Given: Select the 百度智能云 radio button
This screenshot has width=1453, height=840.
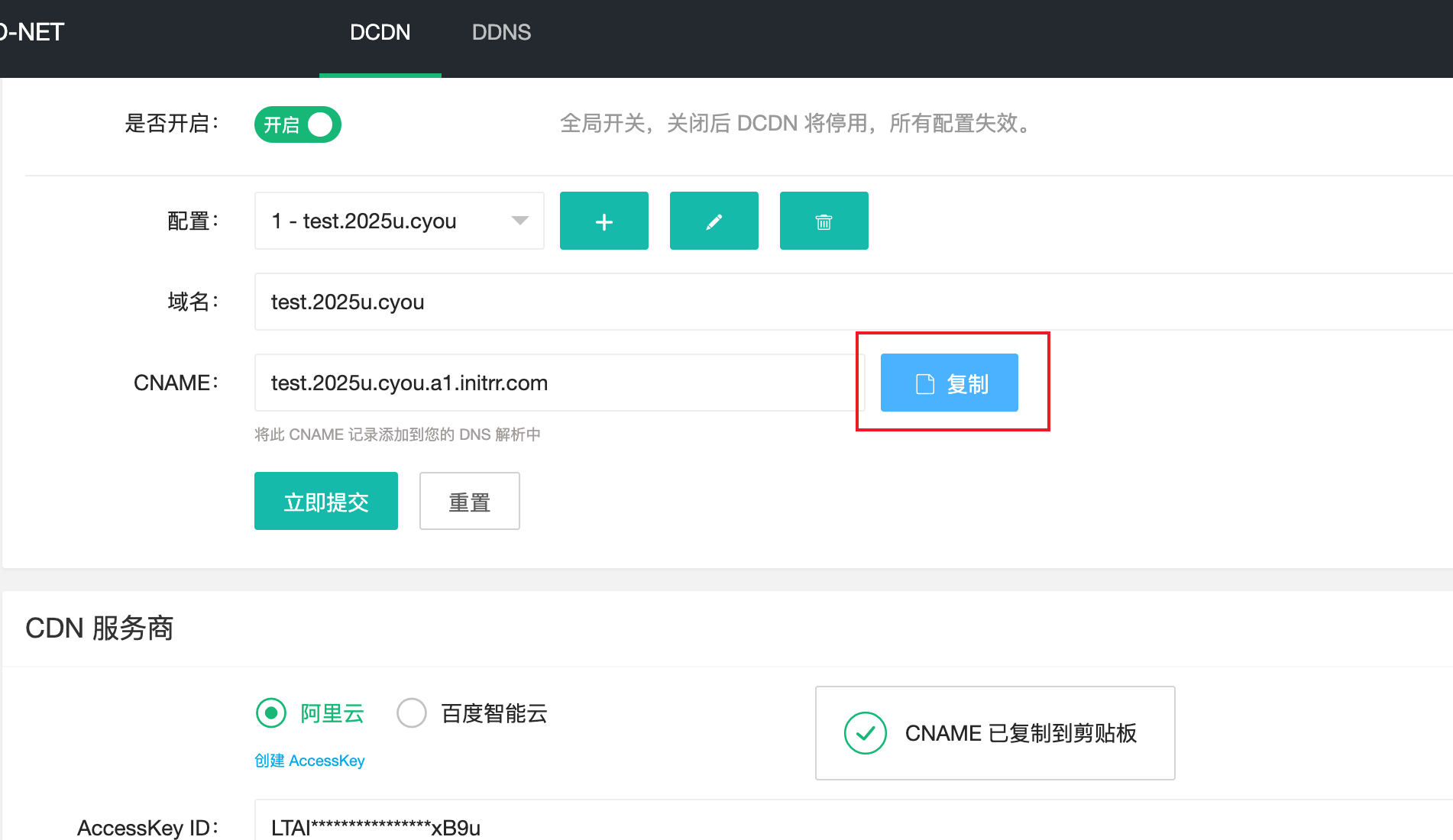Looking at the screenshot, I should point(412,712).
